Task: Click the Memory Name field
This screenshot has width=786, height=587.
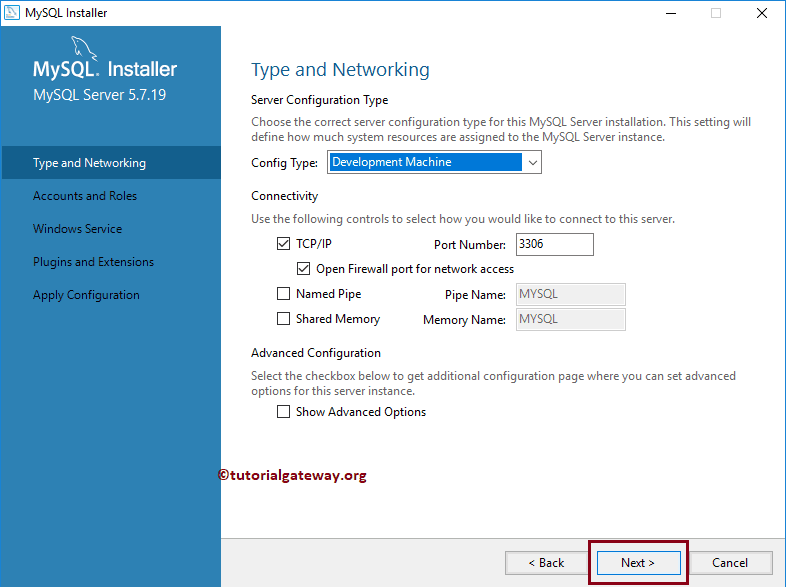Action: pos(570,319)
